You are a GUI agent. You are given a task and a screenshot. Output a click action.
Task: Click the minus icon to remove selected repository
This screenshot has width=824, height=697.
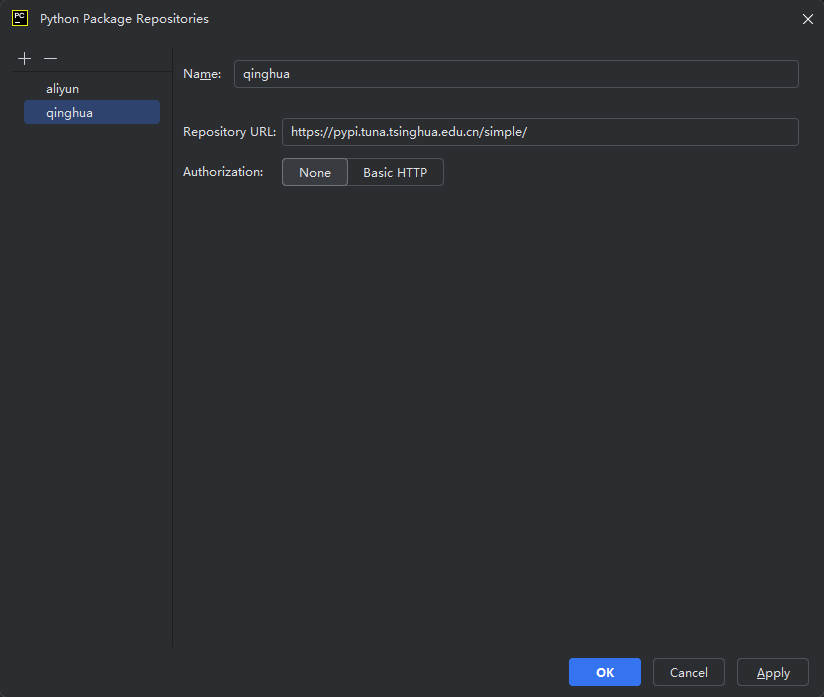point(50,59)
